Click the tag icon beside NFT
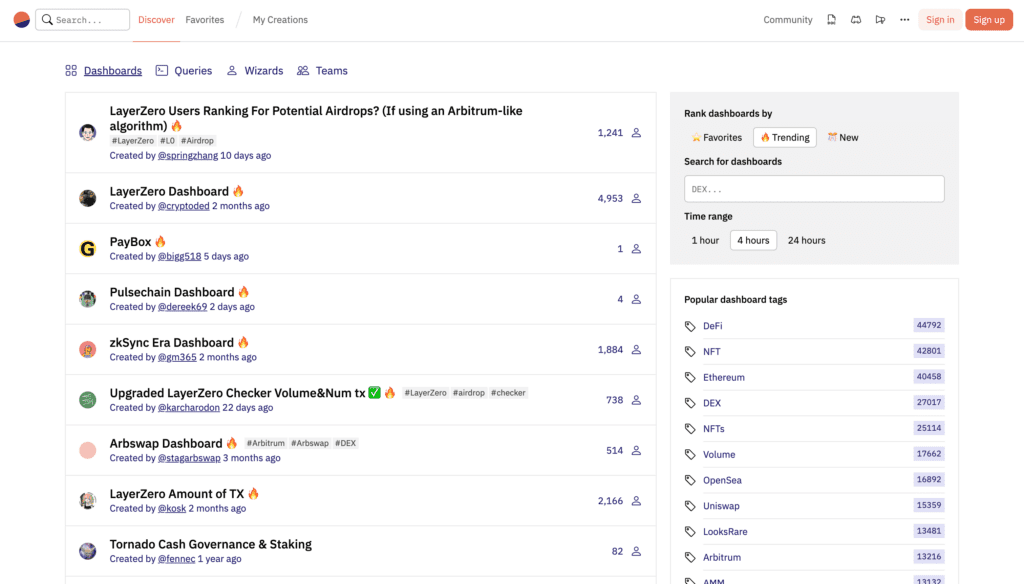1024x584 pixels. pyautogui.click(x=690, y=351)
